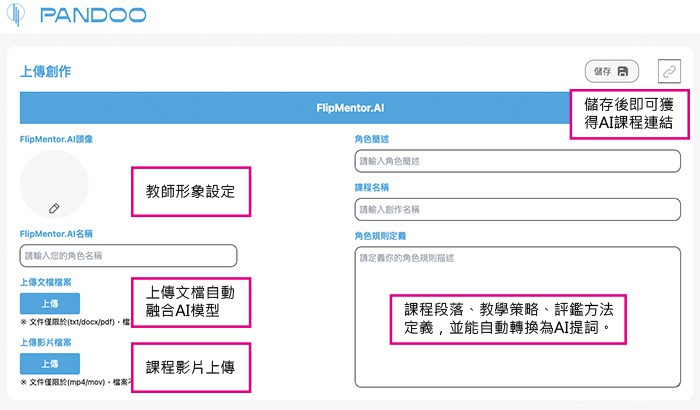The width and height of the screenshot is (700, 410).
Task: Click the floppy disk icon in 儲存 button
Action: click(x=623, y=71)
